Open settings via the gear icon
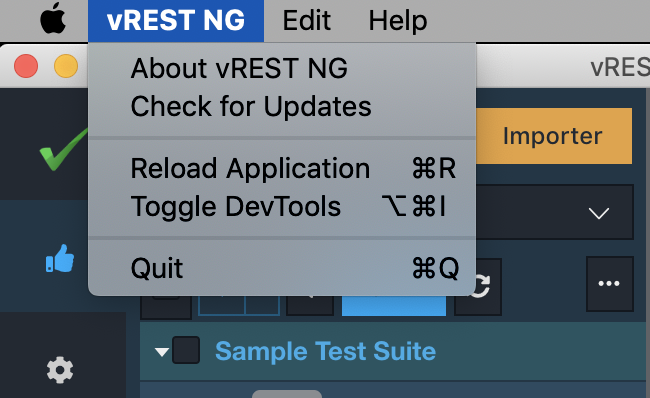Image resolution: width=650 pixels, height=398 pixels. pos(60,370)
